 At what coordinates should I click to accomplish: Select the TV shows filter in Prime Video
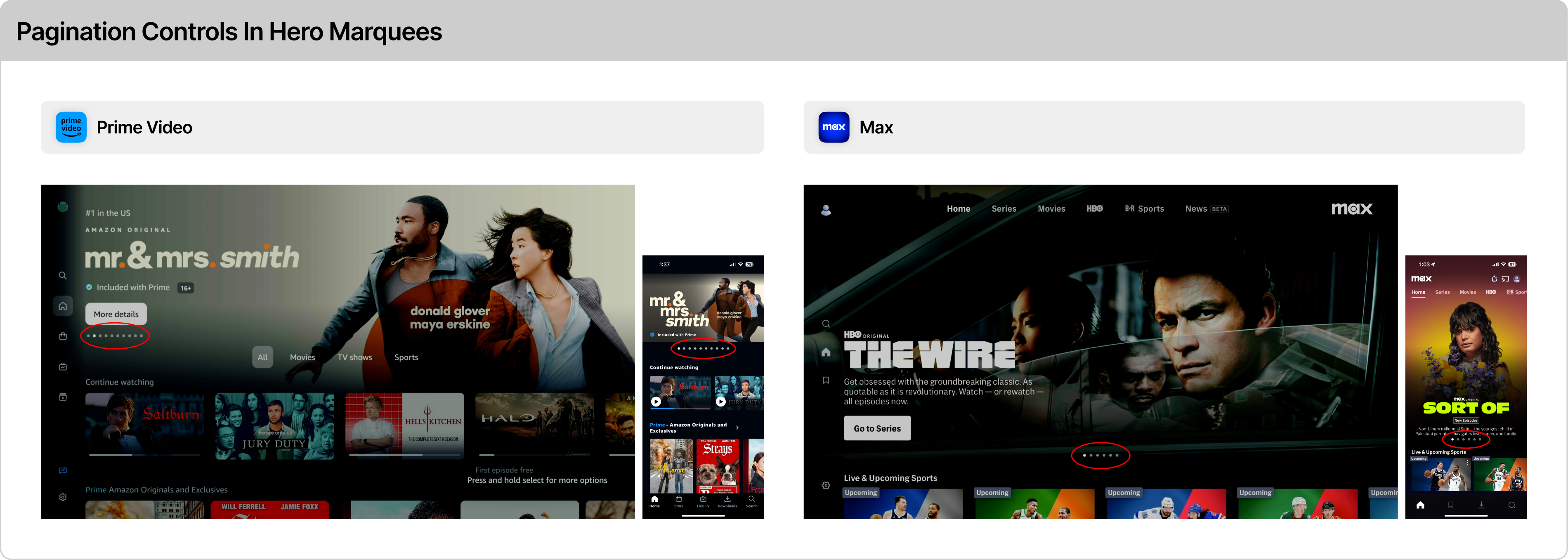click(354, 357)
